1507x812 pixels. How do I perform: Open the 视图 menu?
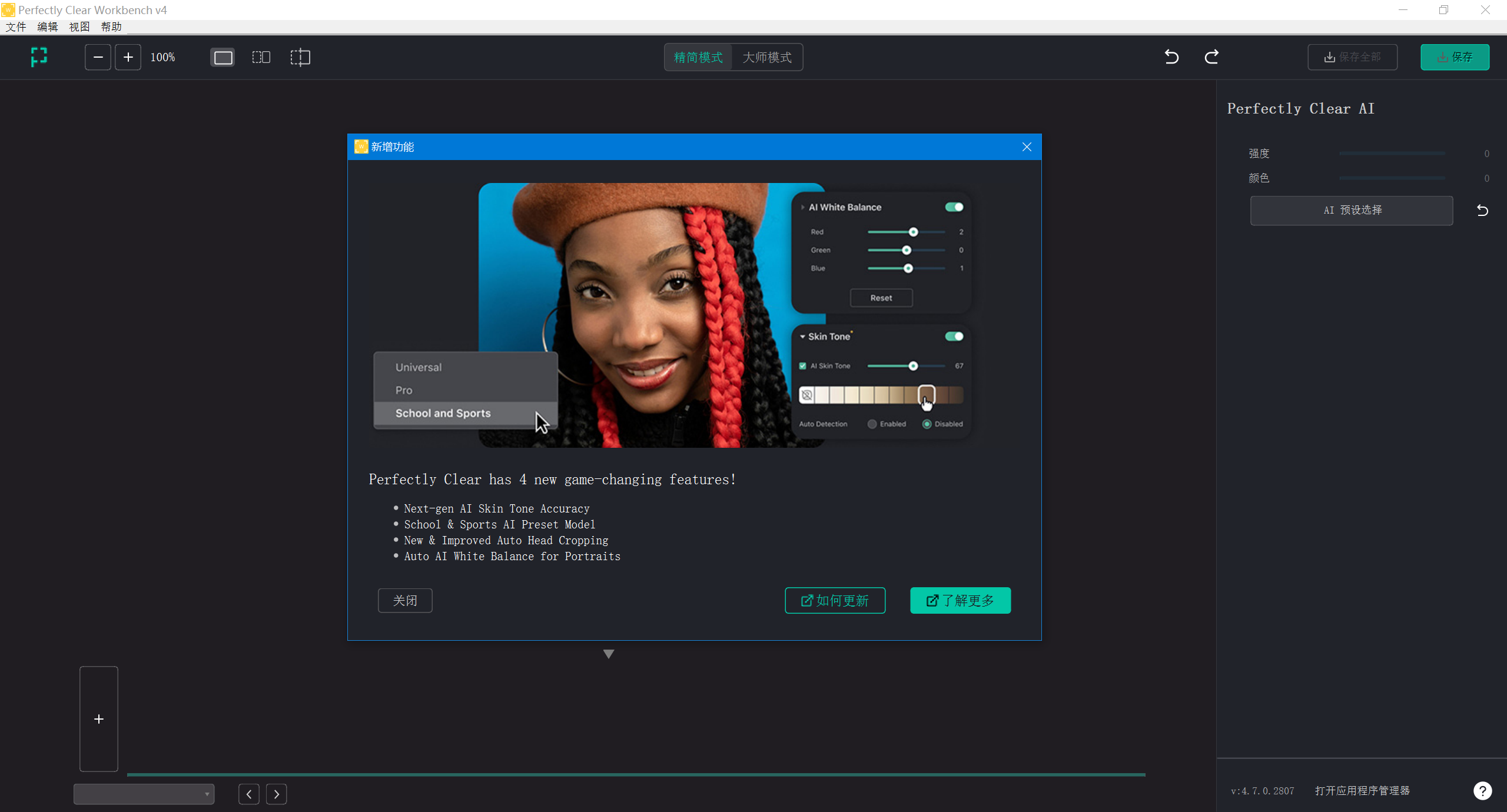pyautogui.click(x=79, y=26)
